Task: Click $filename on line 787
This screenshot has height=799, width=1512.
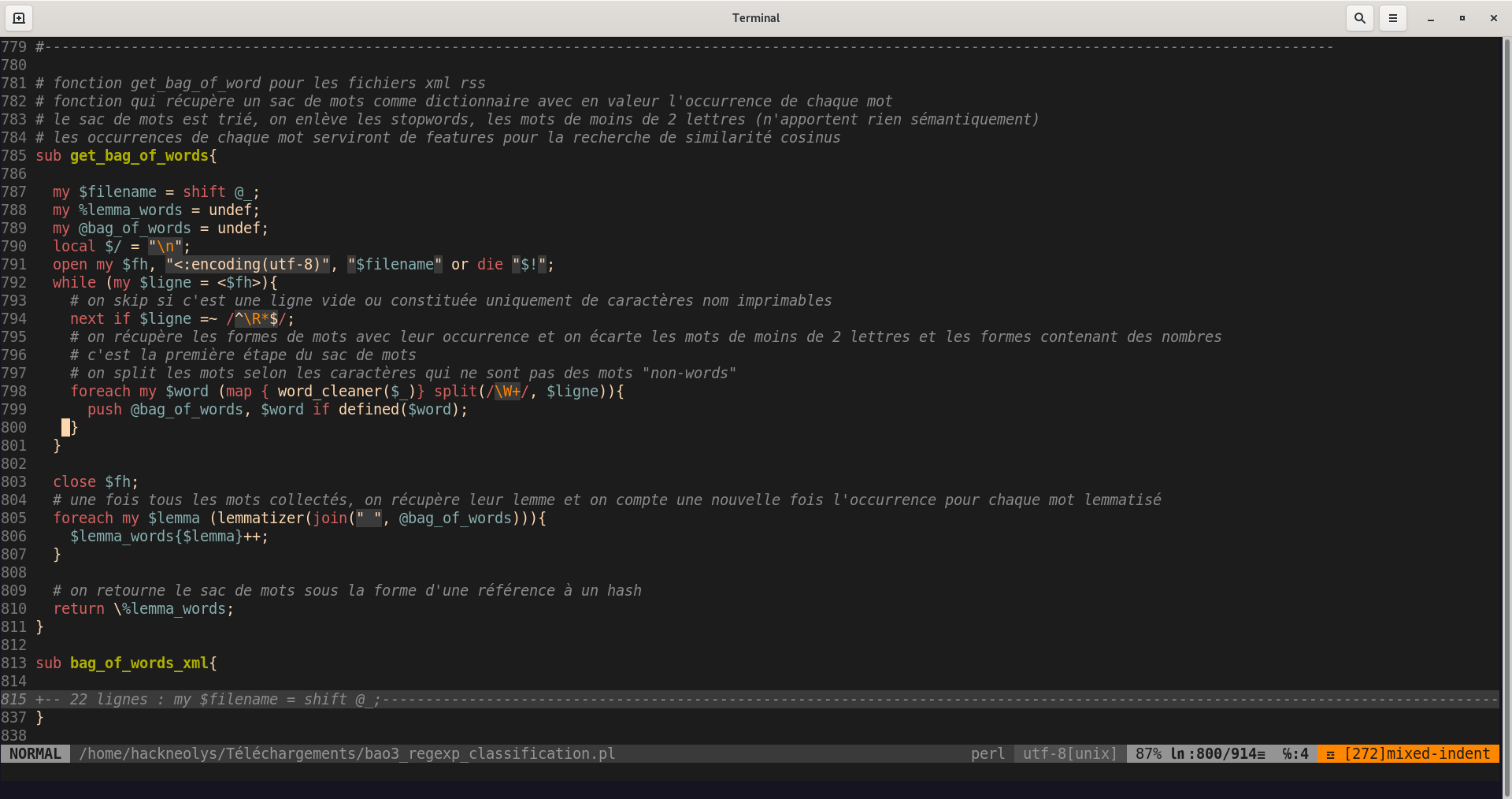Action: (117, 191)
